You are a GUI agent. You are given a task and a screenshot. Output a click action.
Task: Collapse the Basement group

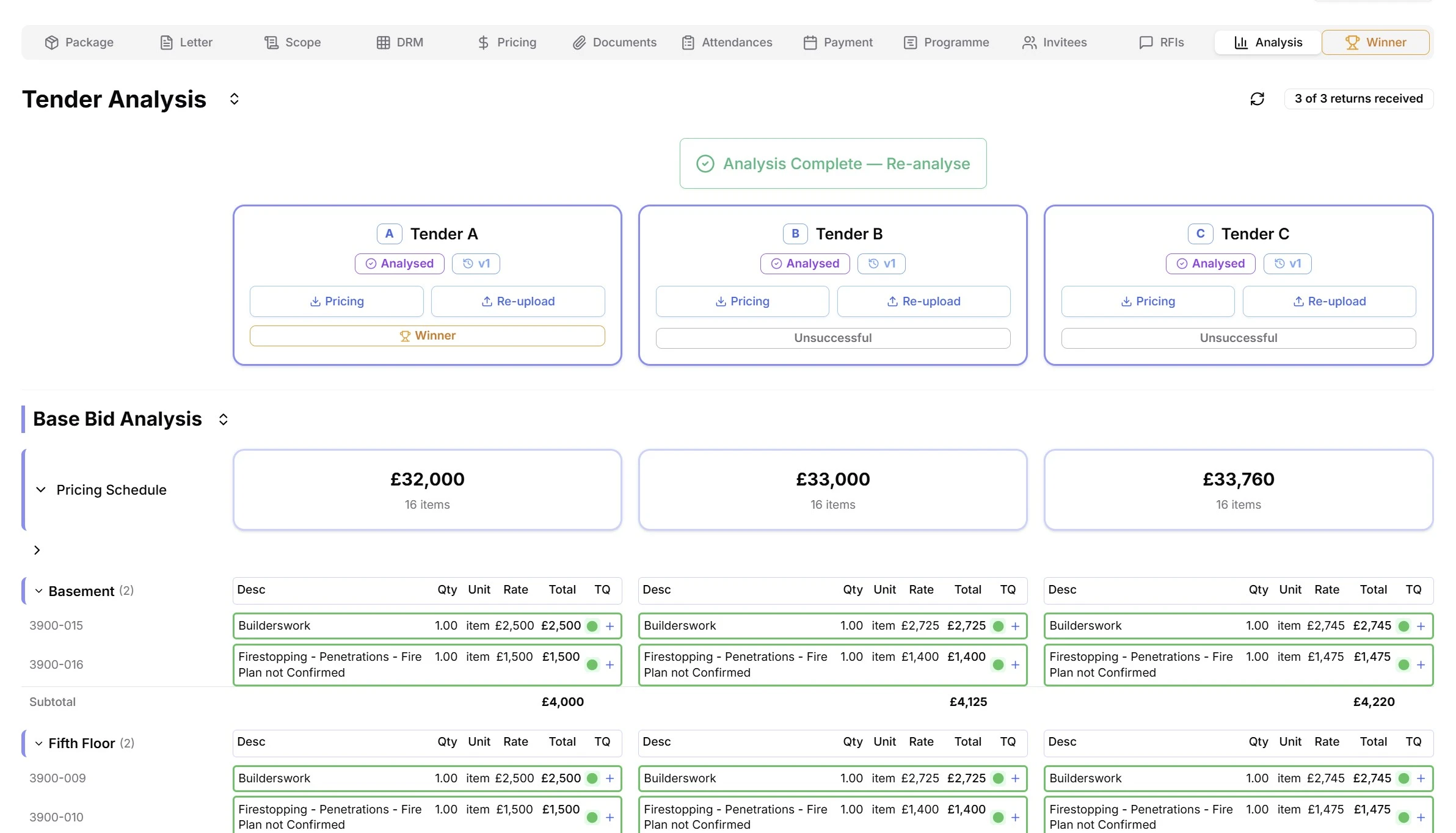(x=38, y=591)
